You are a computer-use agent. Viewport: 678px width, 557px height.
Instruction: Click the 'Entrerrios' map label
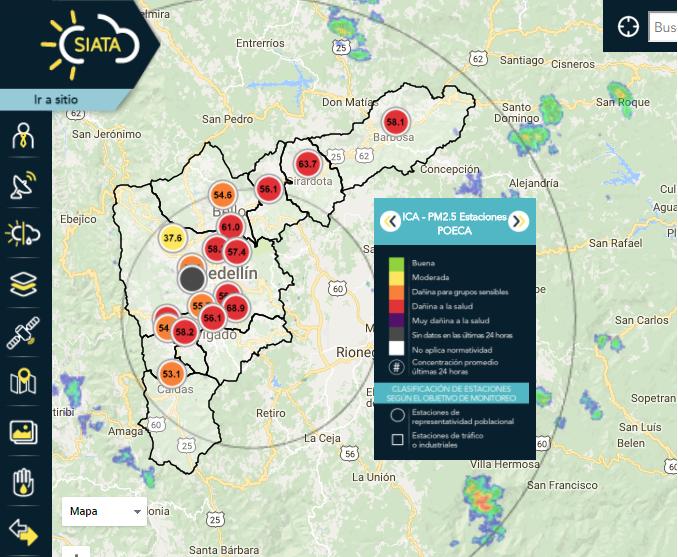coord(260,43)
